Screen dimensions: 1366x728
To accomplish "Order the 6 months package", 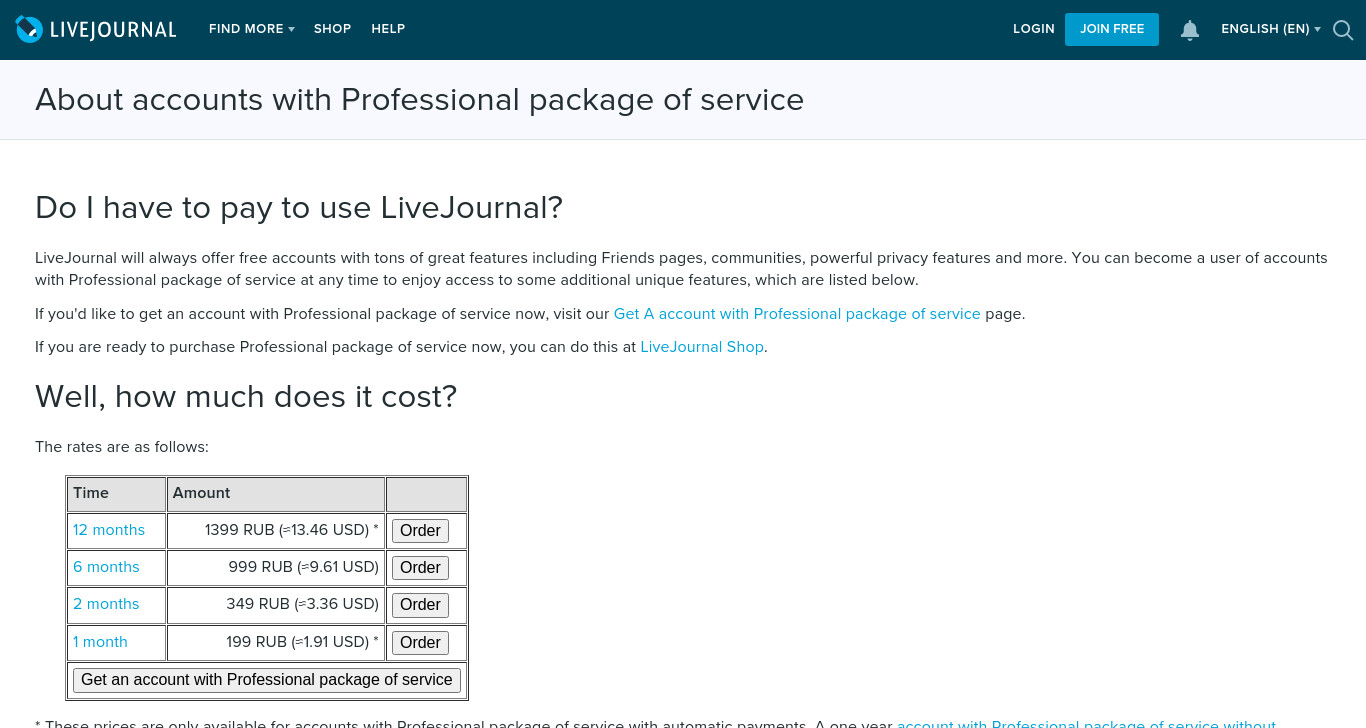I will pos(420,568).
